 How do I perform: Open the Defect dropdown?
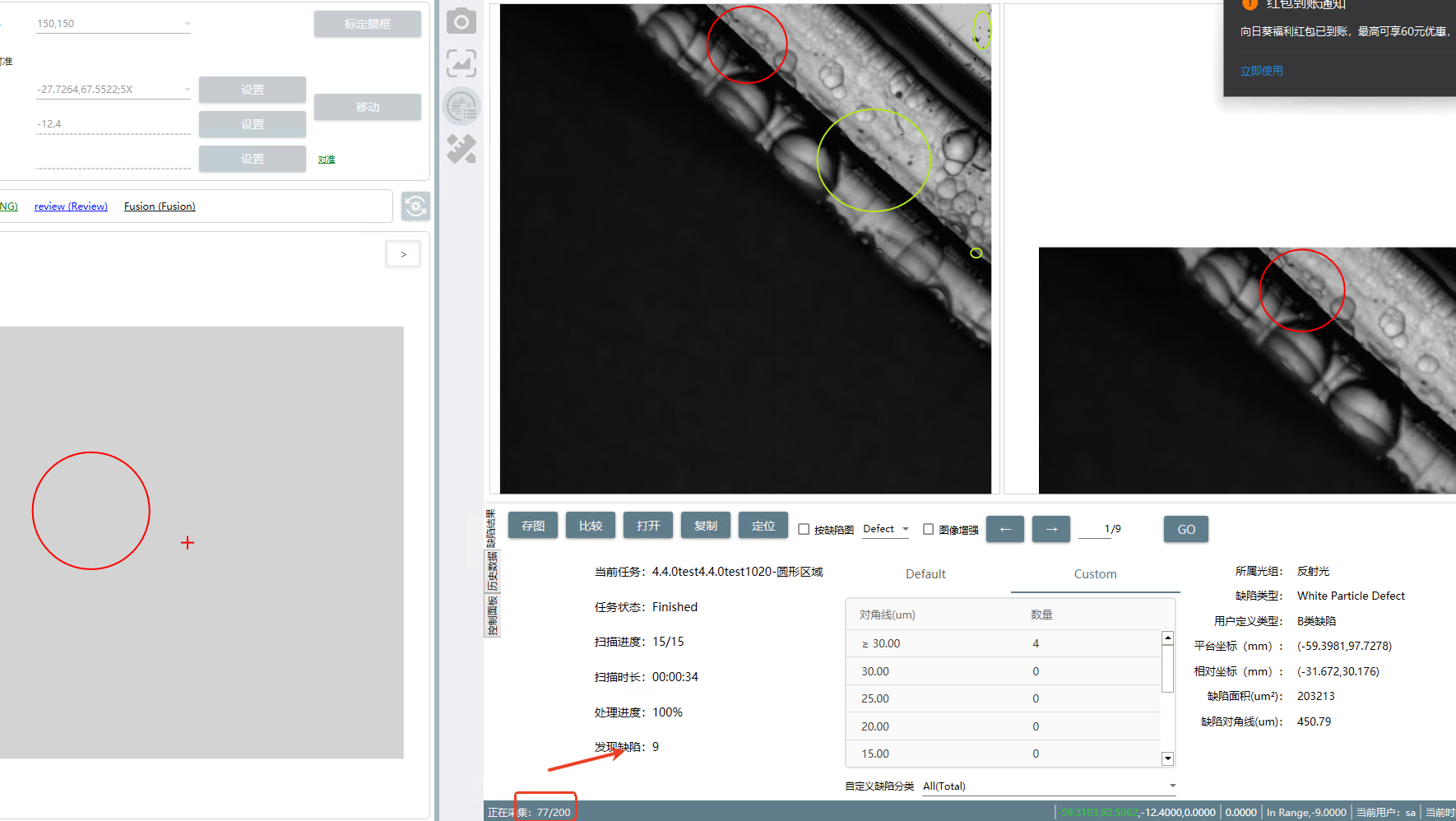(885, 529)
